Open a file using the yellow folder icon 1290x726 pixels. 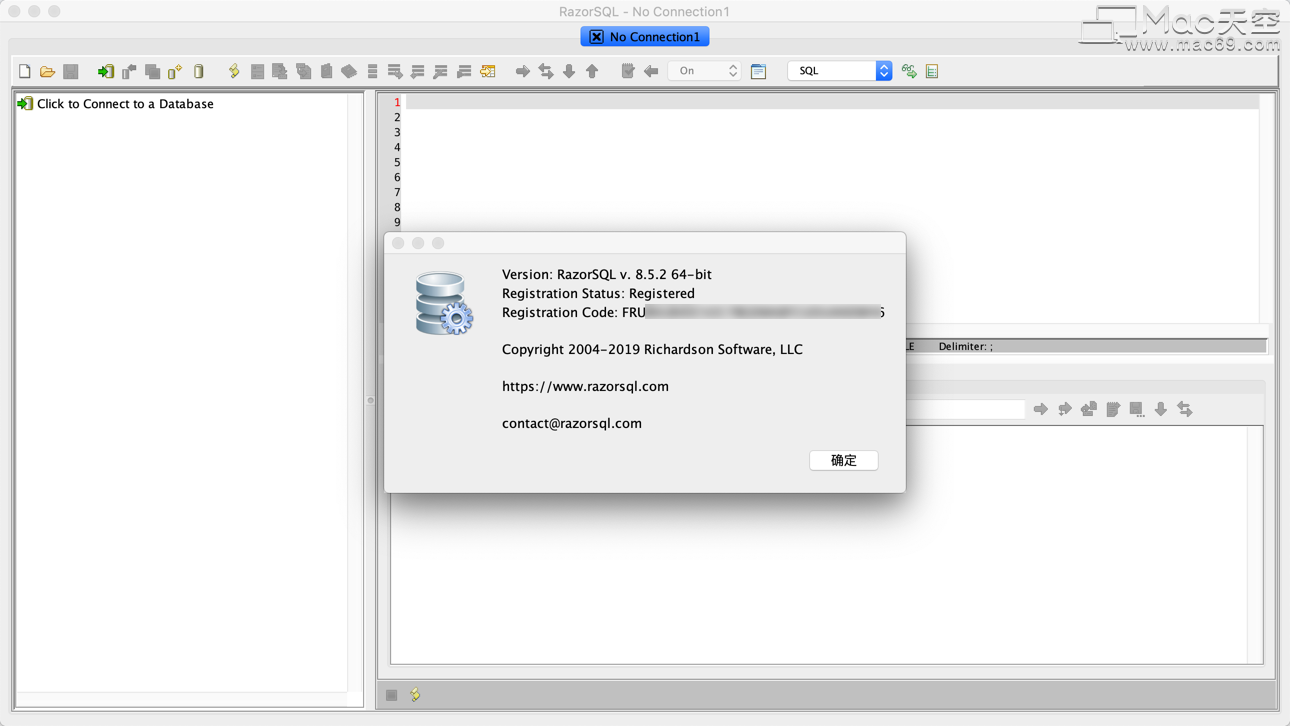pyautogui.click(x=47, y=71)
